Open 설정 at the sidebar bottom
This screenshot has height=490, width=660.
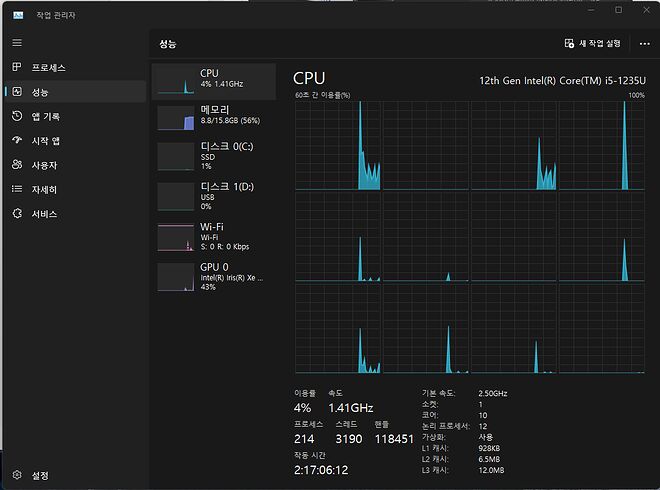(76, 475)
